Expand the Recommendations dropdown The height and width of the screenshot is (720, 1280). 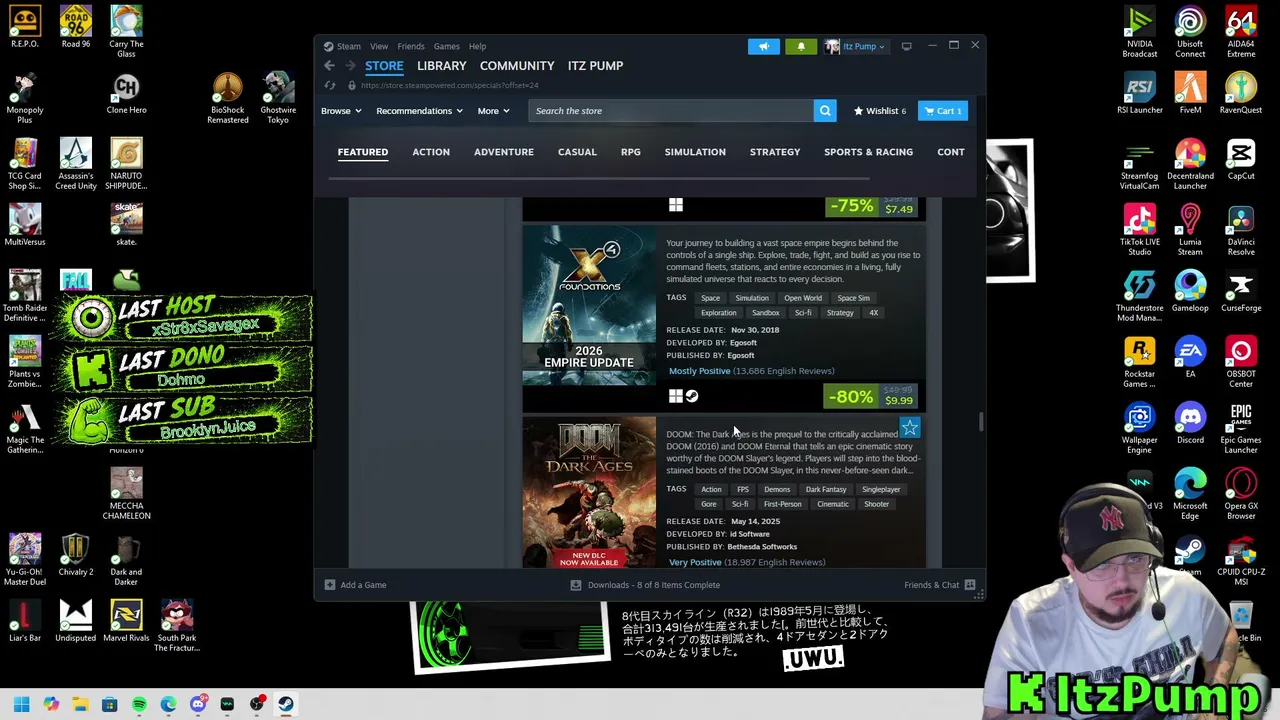[x=419, y=111]
